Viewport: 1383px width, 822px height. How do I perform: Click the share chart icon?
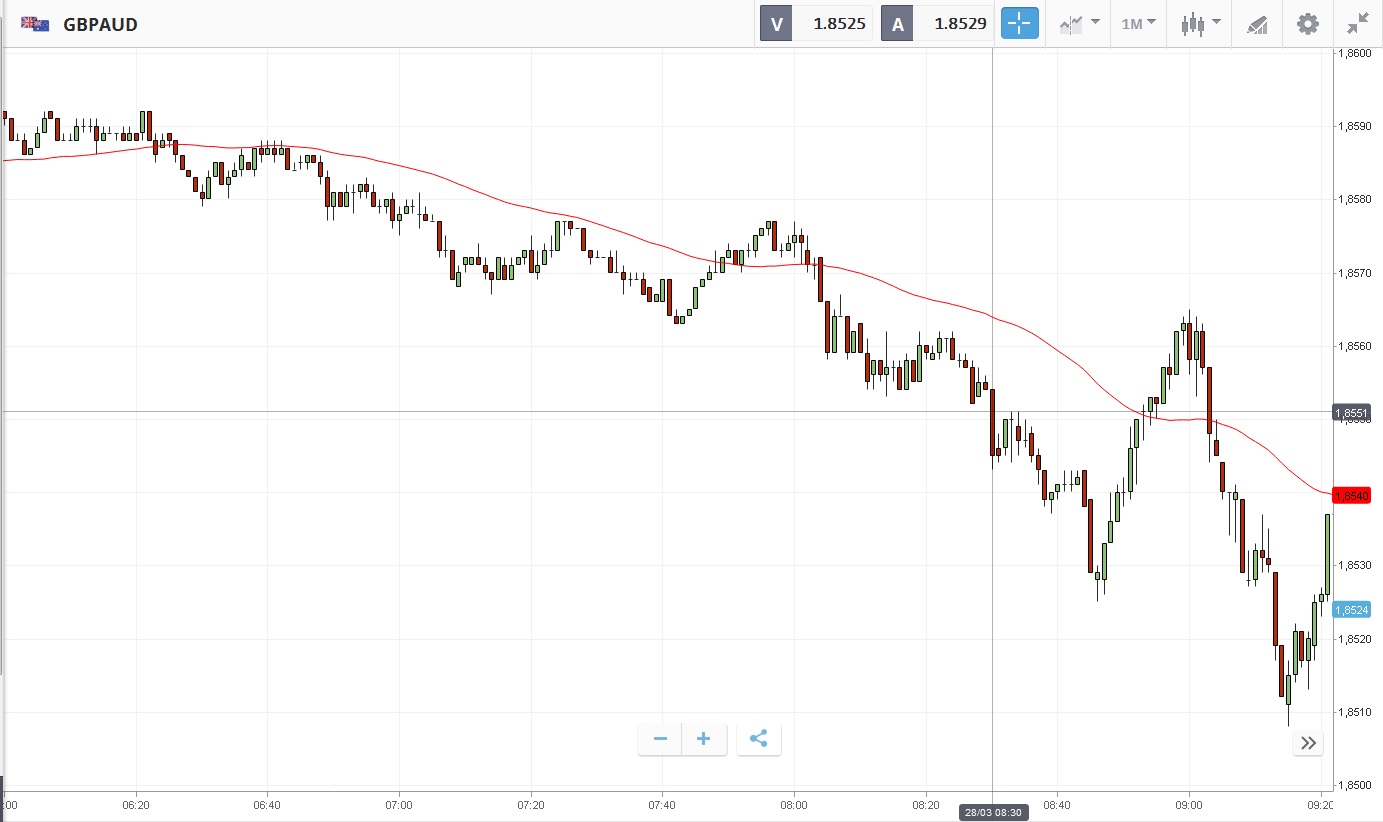(x=758, y=739)
